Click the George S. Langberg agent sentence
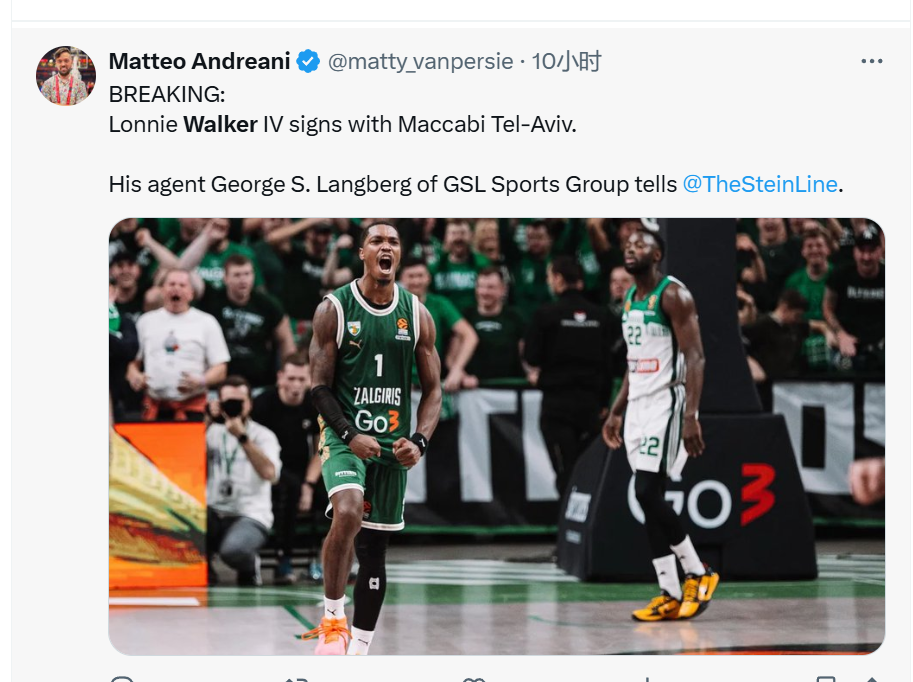The image size is (913, 682). click(476, 184)
